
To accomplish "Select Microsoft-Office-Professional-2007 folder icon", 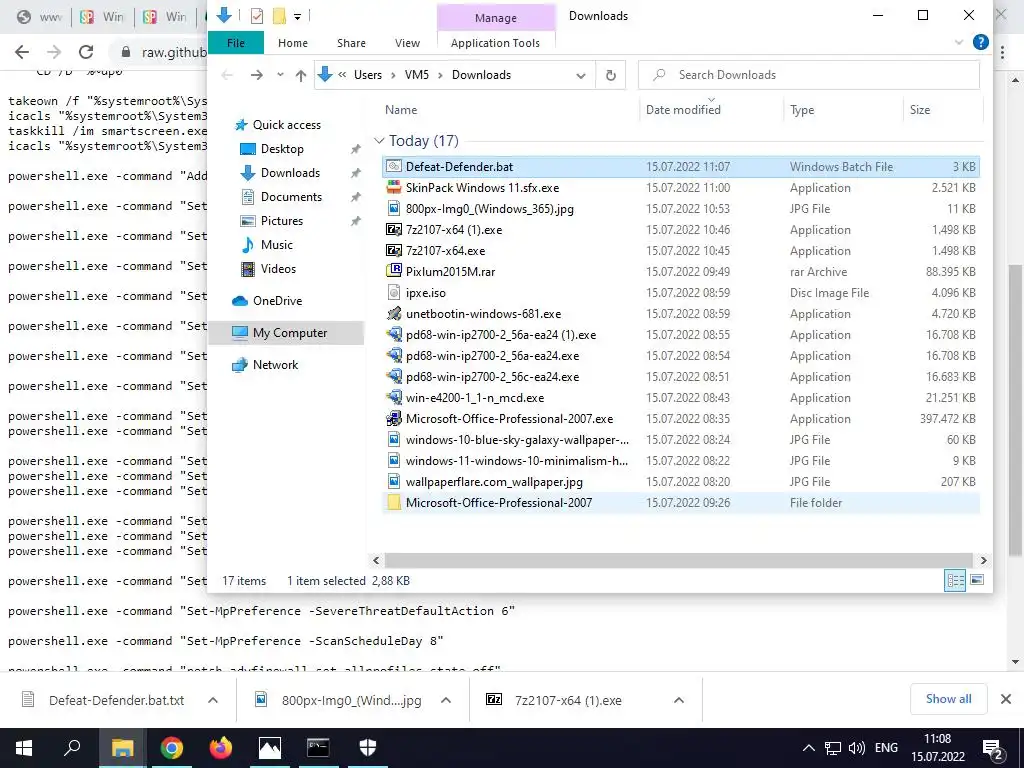I will (393, 502).
